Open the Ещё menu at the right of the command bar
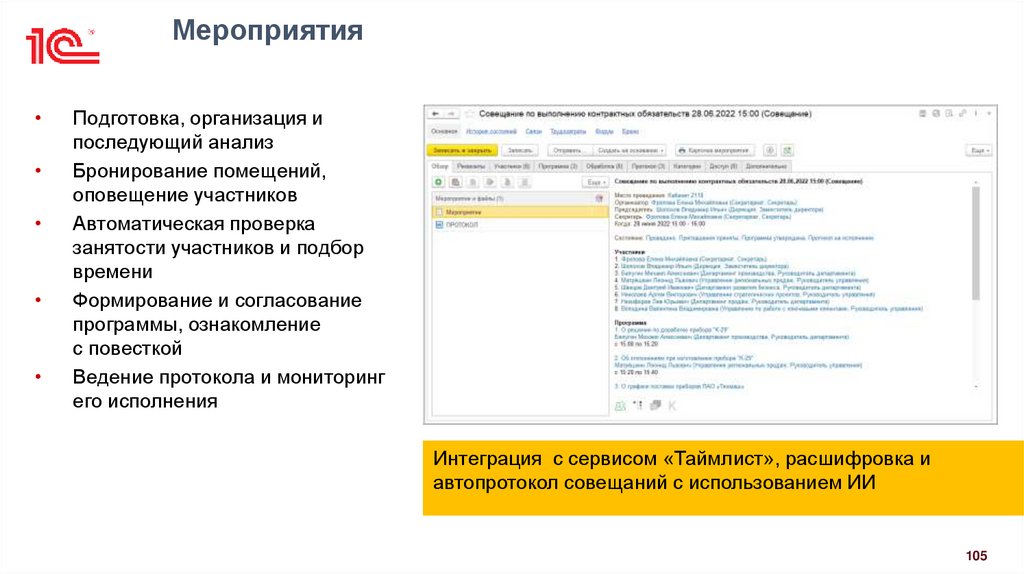This screenshot has width=1024, height=574. coord(979,150)
